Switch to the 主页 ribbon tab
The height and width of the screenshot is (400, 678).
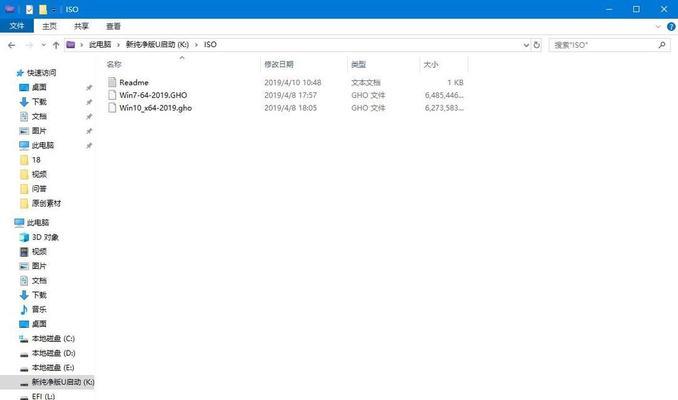pyautogui.click(x=49, y=26)
